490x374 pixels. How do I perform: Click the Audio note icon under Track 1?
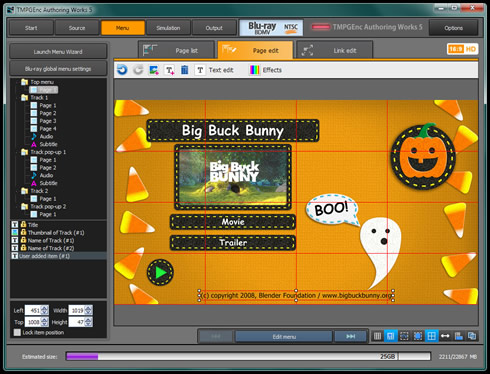click(34, 136)
